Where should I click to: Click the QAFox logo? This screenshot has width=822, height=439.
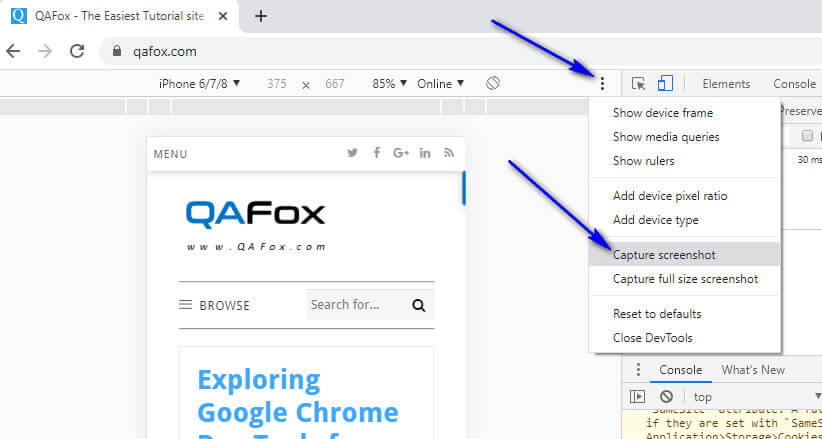tap(255, 226)
